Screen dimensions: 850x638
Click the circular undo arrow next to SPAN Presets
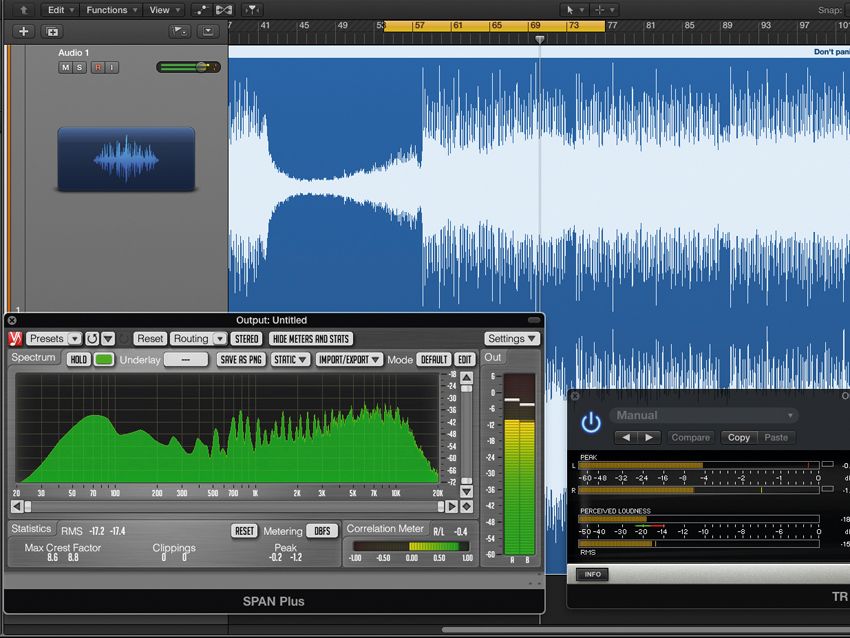92,338
